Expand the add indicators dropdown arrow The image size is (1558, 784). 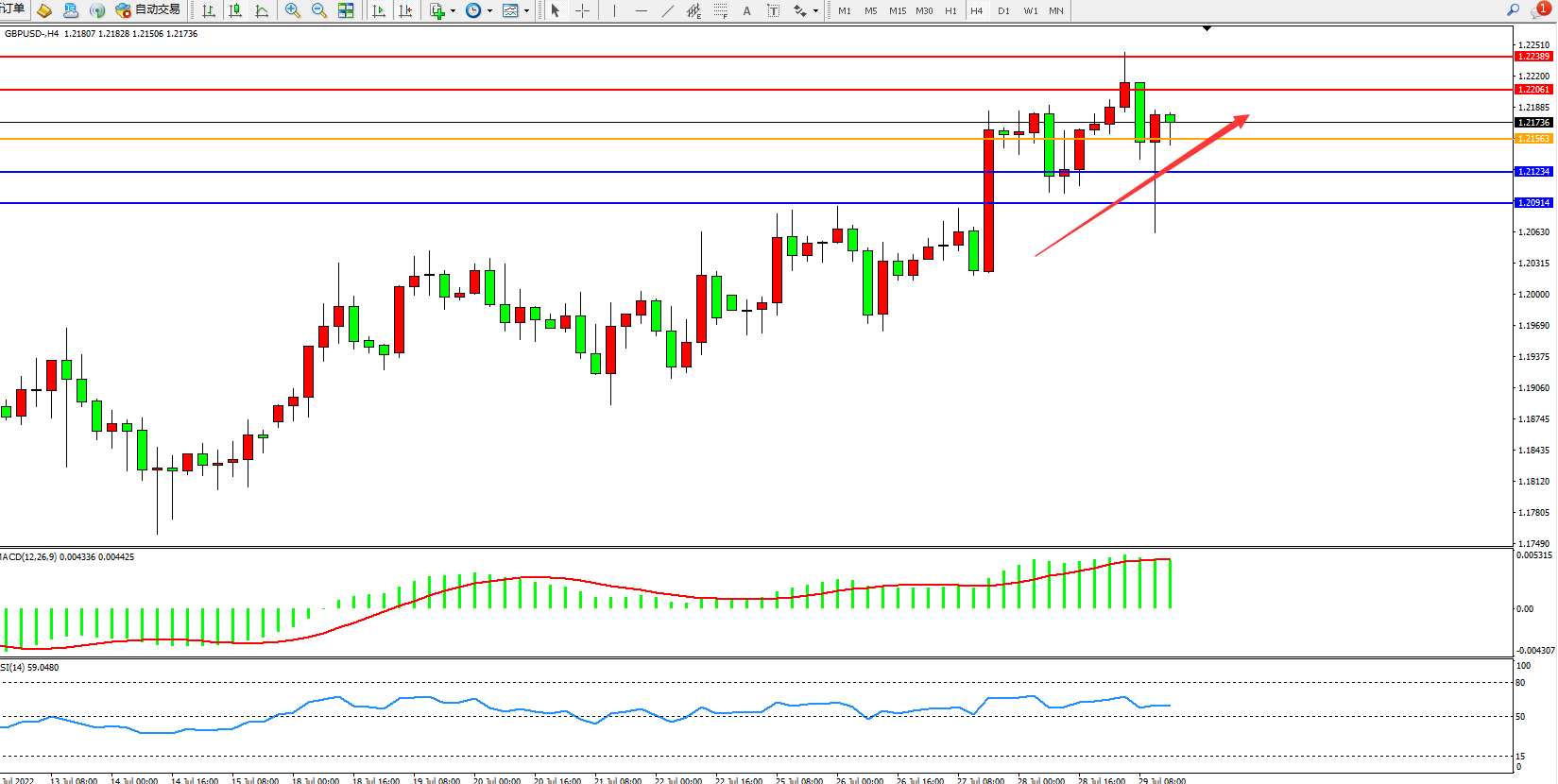pos(454,11)
